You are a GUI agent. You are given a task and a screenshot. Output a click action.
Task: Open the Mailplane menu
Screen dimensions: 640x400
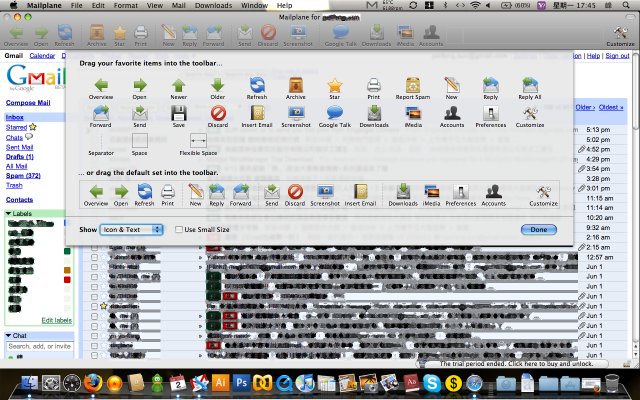tap(44, 5)
